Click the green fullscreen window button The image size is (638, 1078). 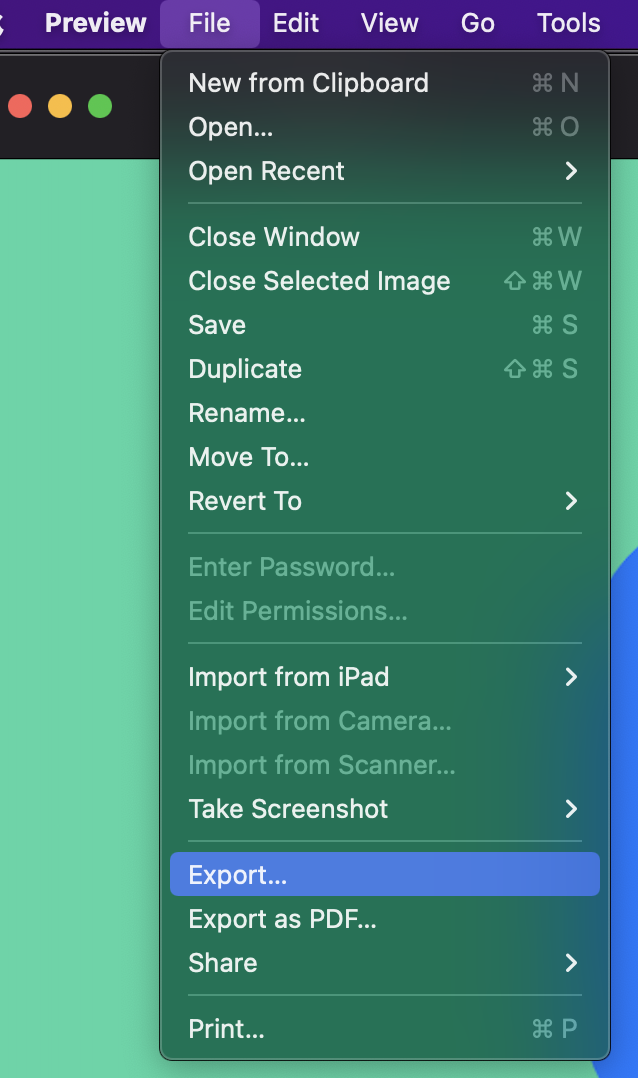tap(100, 107)
